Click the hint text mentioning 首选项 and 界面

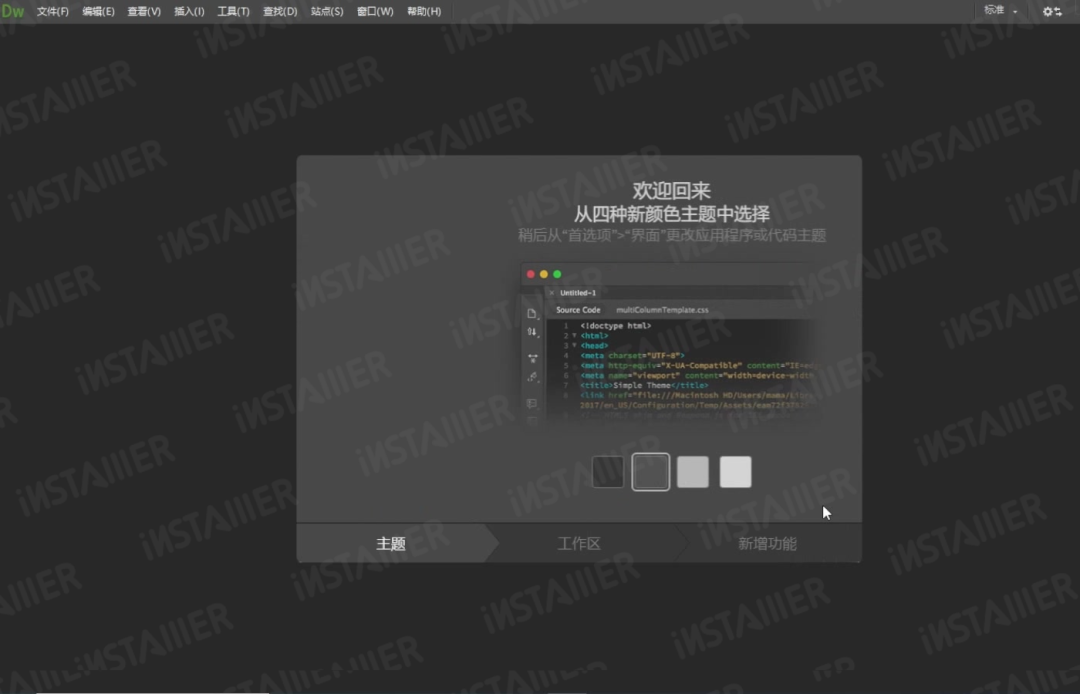[x=672, y=235]
